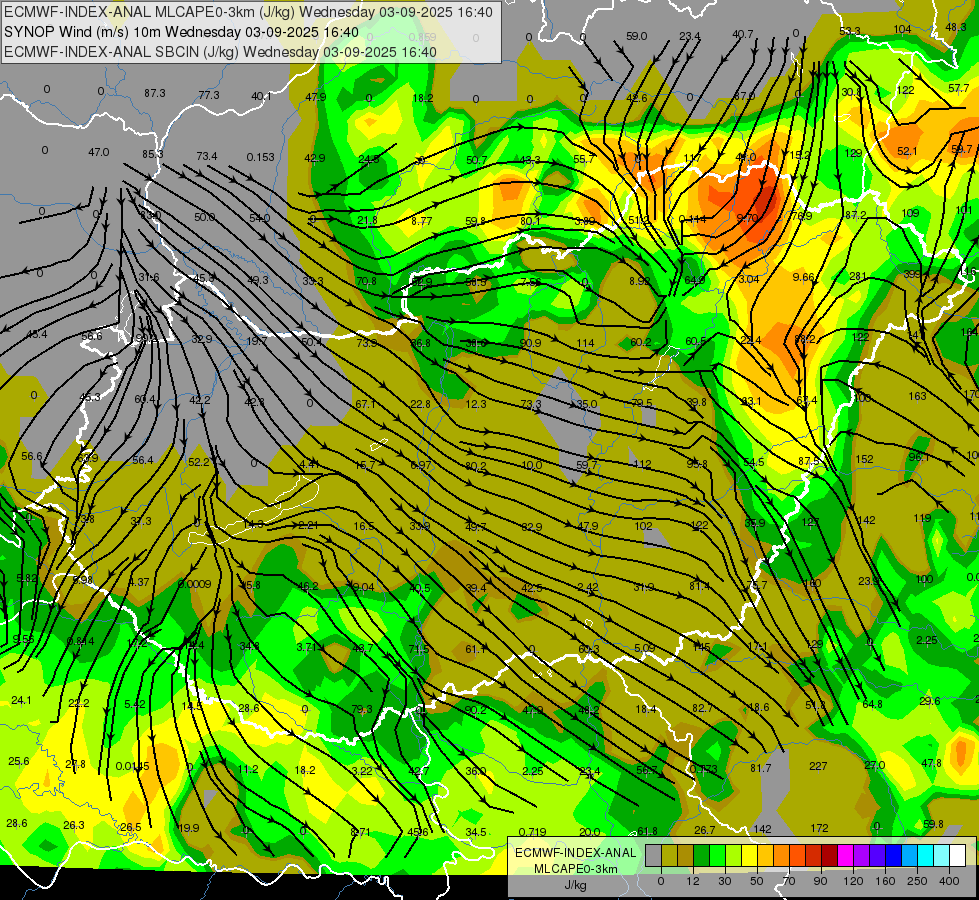Select the sky blue legend swatch
Viewport: 979px width, 900px height.
pyautogui.click(x=909, y=855)
